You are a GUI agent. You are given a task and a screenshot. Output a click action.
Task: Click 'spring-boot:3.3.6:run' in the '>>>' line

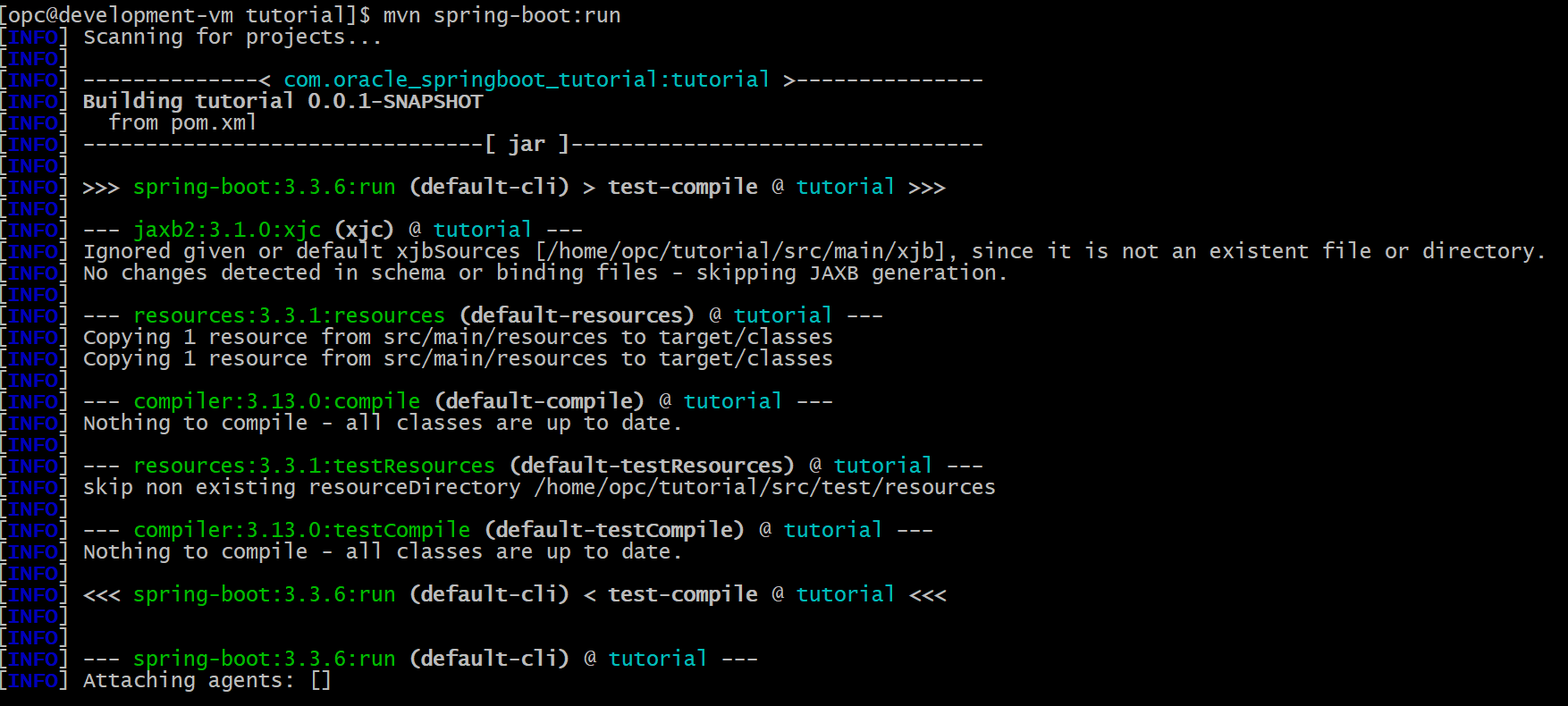265,188
